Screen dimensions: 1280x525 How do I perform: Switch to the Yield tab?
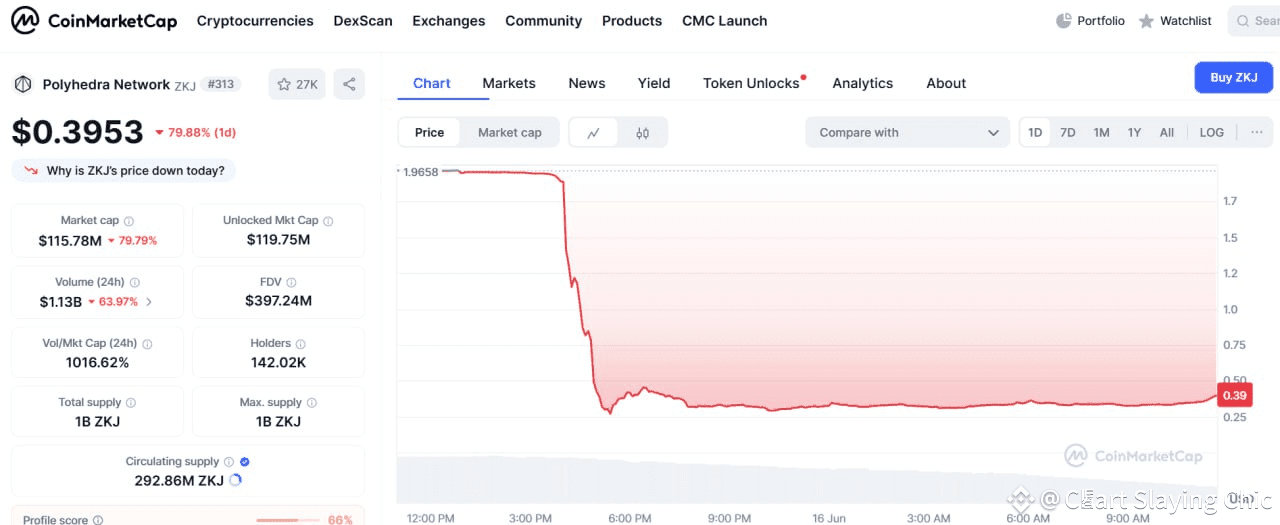click(x=654, y=83)
